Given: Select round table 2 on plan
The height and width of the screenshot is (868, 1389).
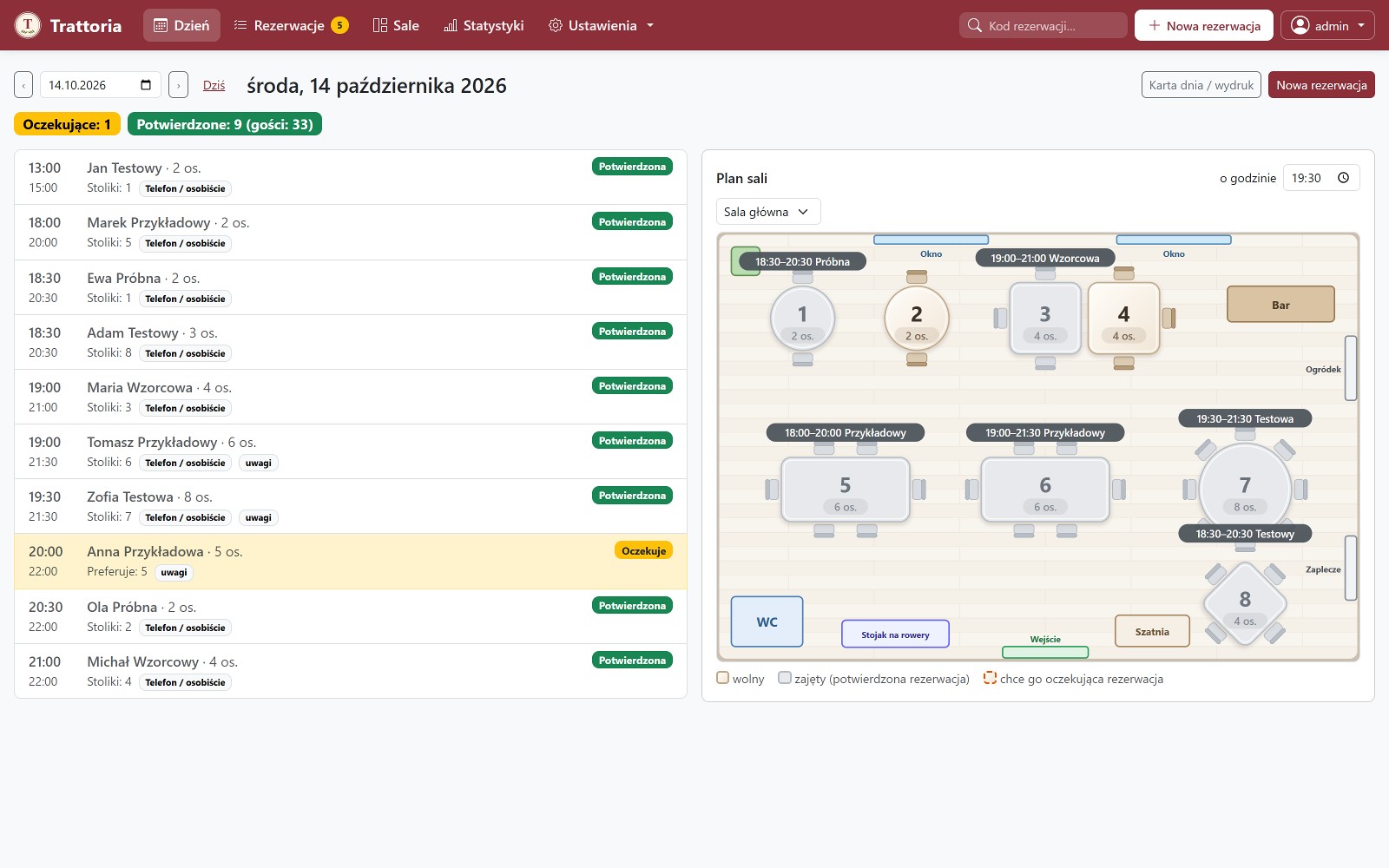Looking at the screenshot, I should pos(917,319).
